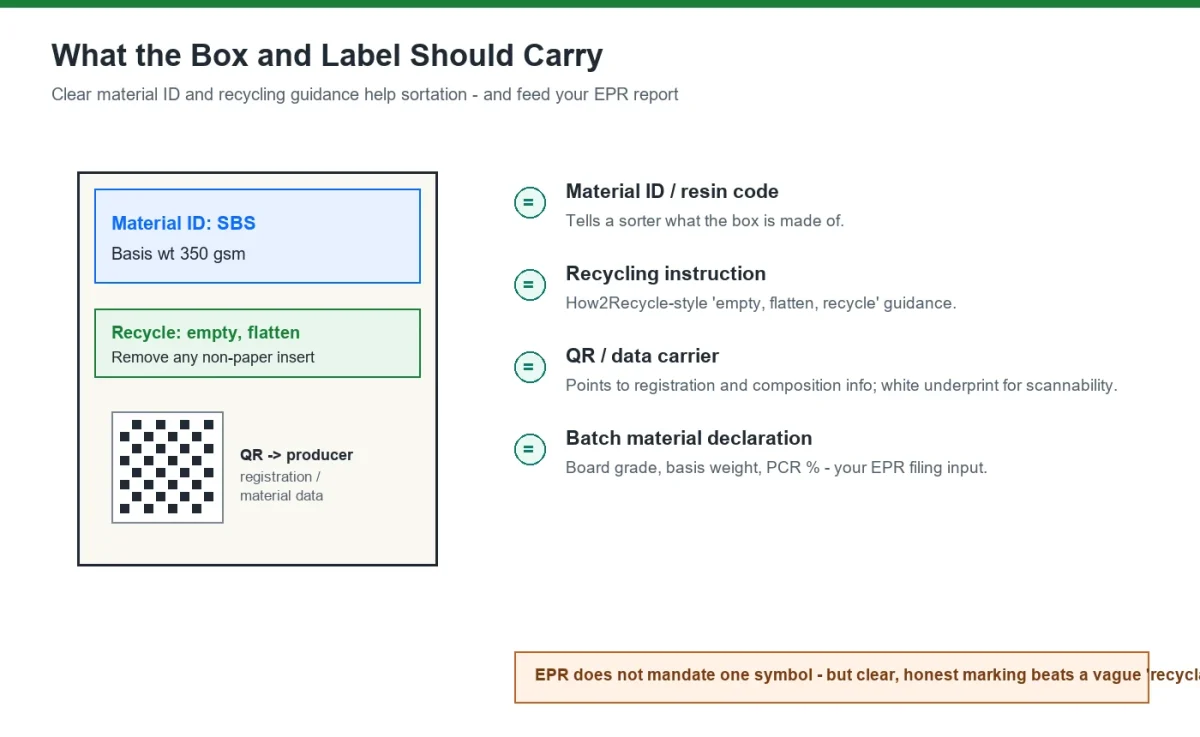Click the How2Recycle-style guidance description
Image resolution: width=1200 pixels, height=737 pixels.
tap(761, 303)
